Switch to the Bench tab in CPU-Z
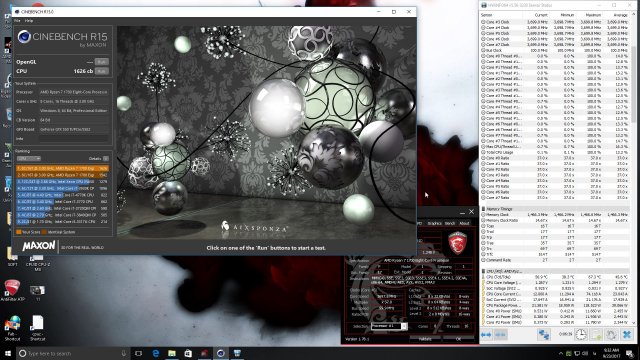 450,223
